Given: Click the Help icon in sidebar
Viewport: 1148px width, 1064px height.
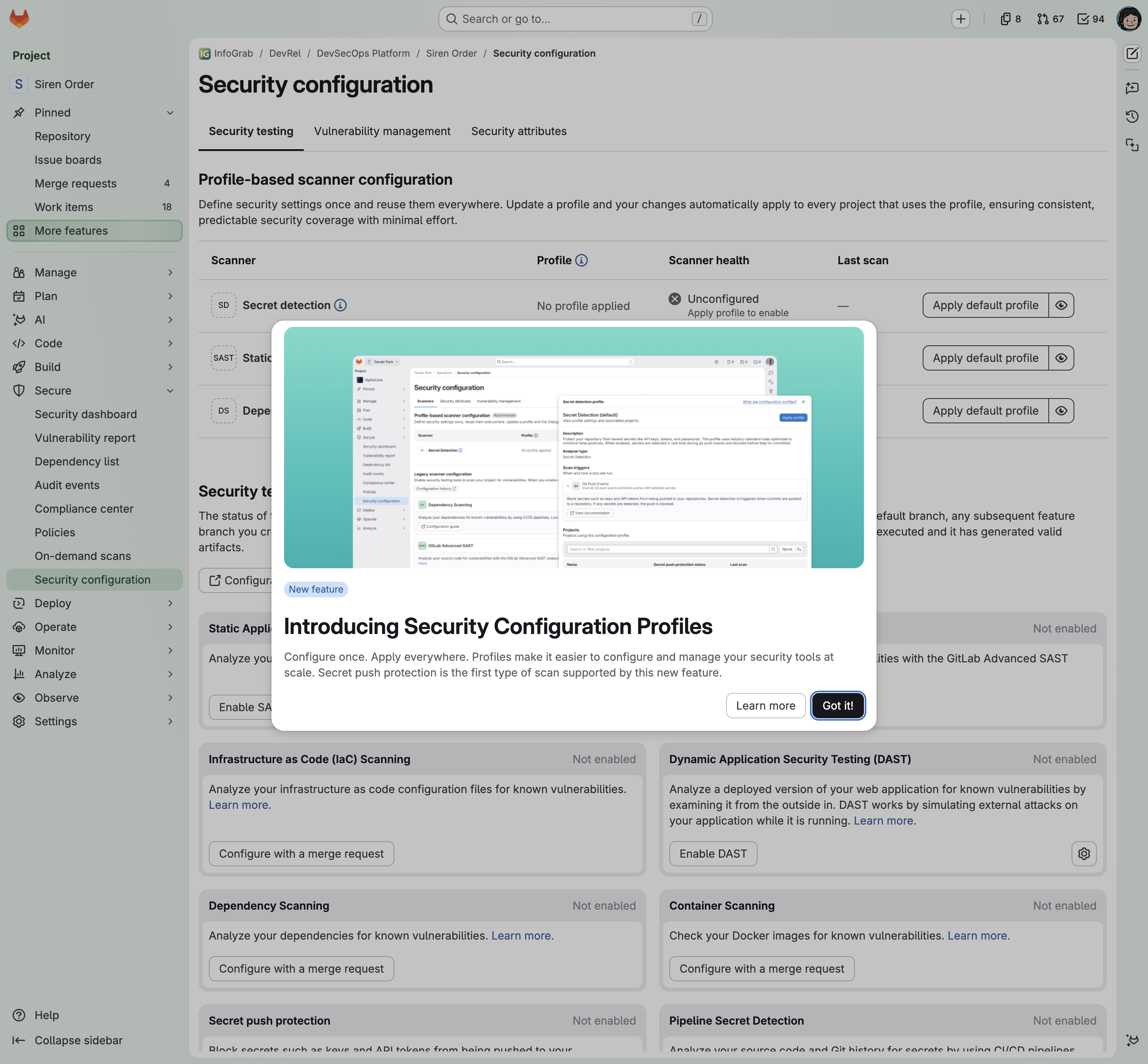Looking at the screenshot, I should click(19, 1015).
